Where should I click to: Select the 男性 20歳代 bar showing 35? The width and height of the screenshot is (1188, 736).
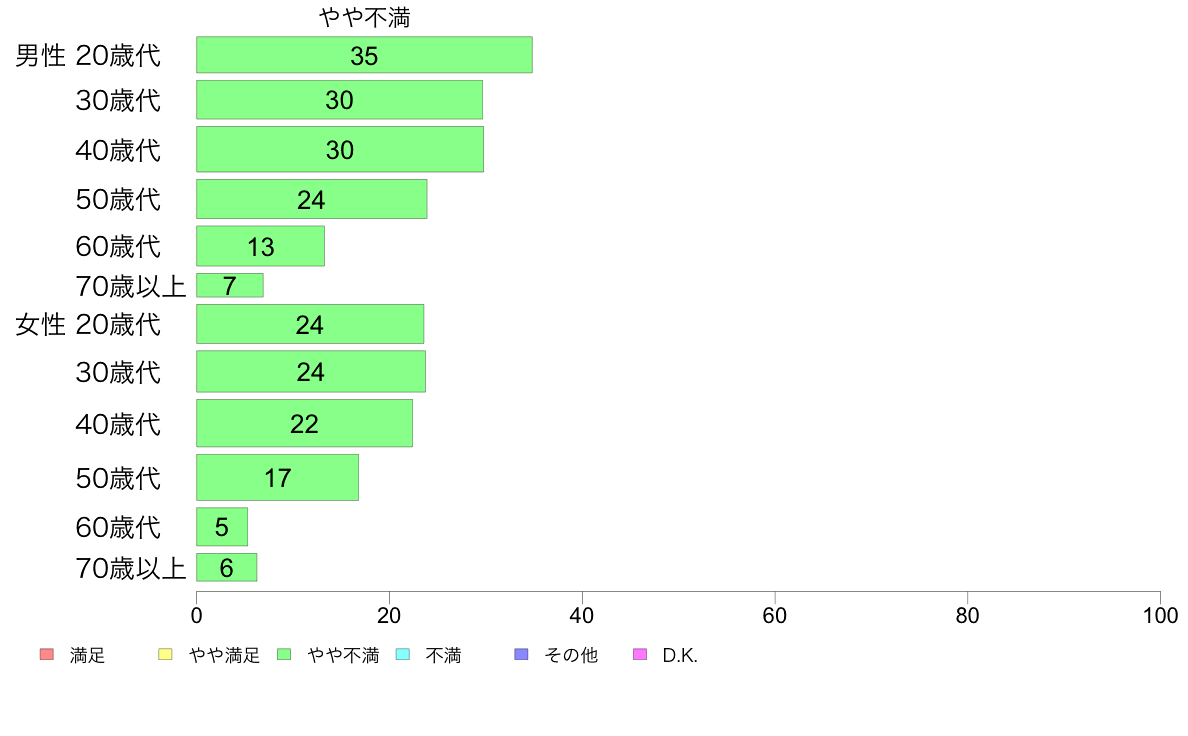364,55
